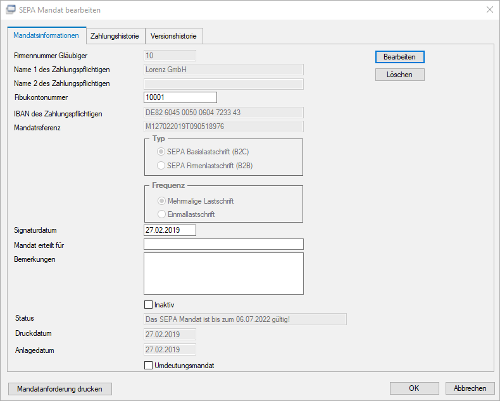
Task: Switch to the Zahlungshistorie tab
Action: coord(115,36)
